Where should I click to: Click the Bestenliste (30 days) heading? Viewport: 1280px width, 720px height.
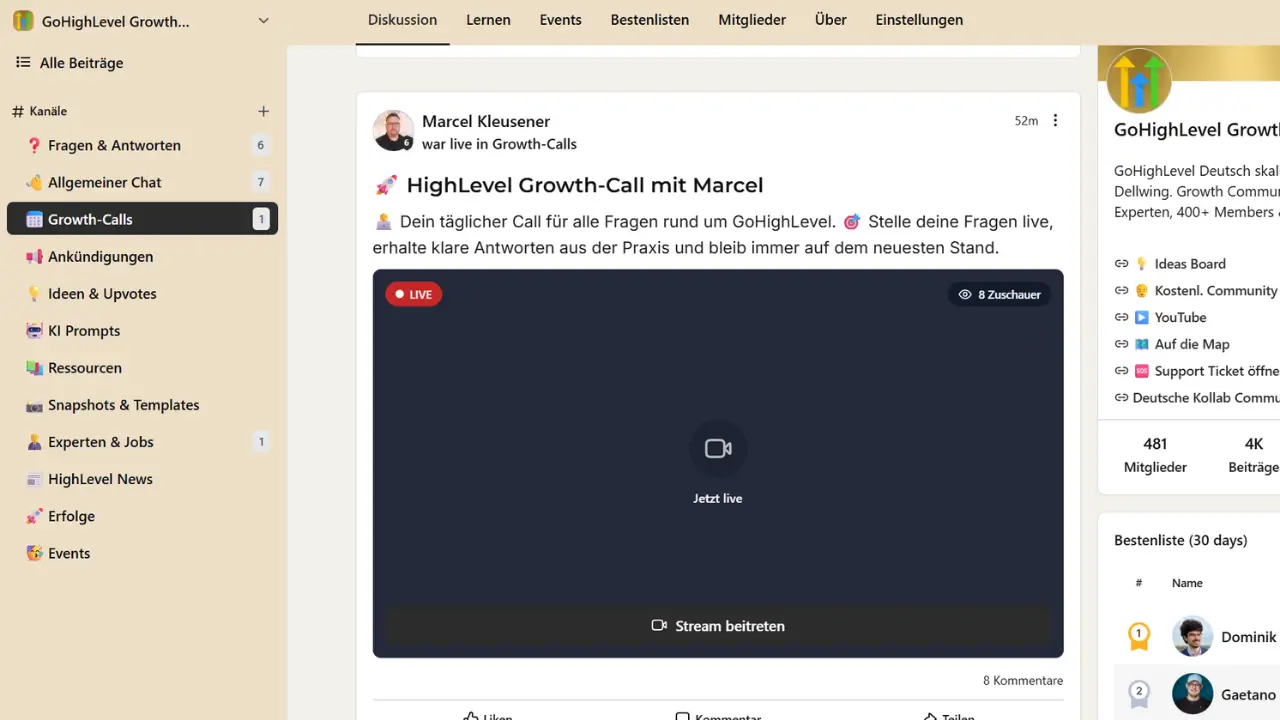(1180, 540)
